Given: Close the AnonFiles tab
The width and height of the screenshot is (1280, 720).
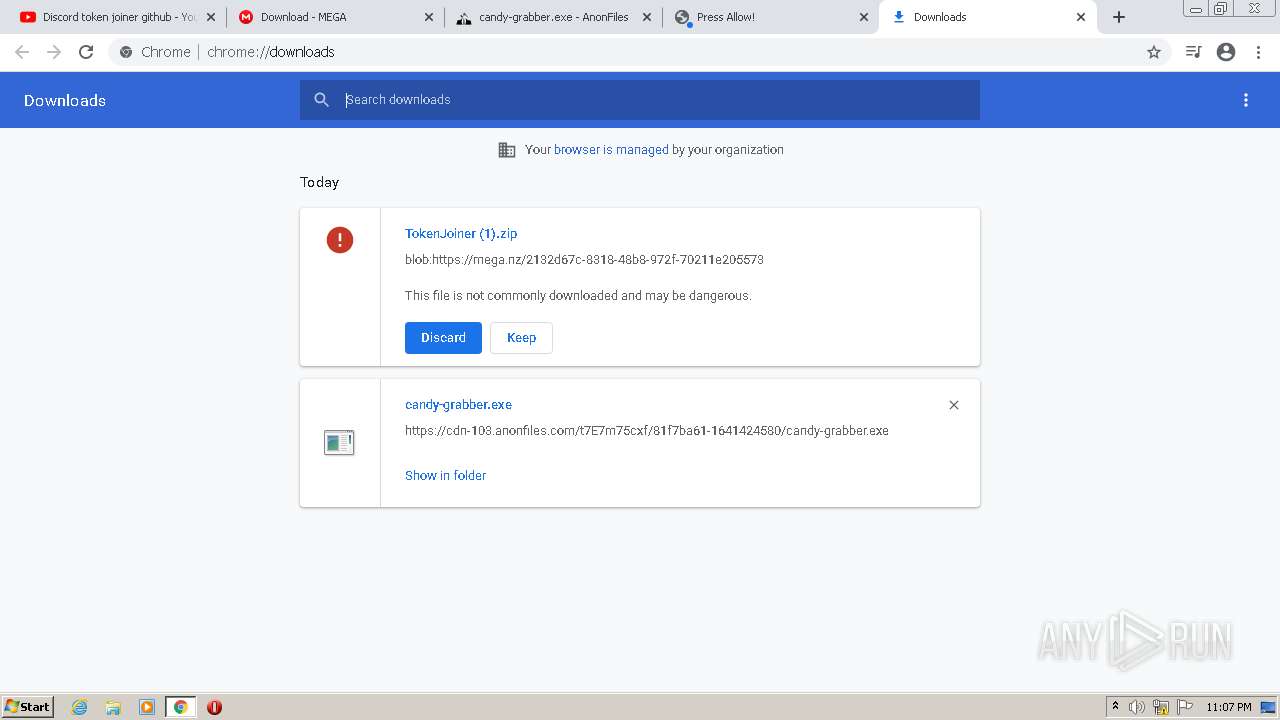Looking at the screenshot, I should (x=646, y=17).
